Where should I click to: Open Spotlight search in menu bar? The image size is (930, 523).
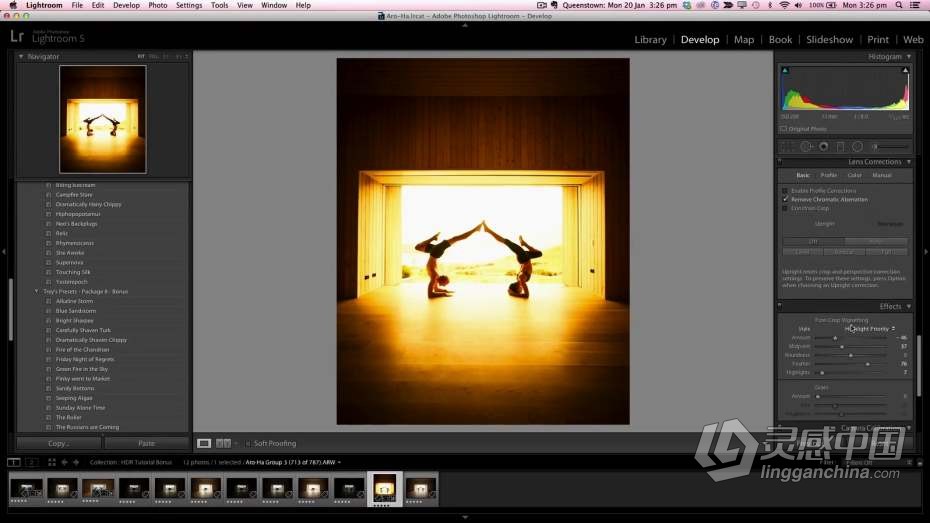click(899, 5)
